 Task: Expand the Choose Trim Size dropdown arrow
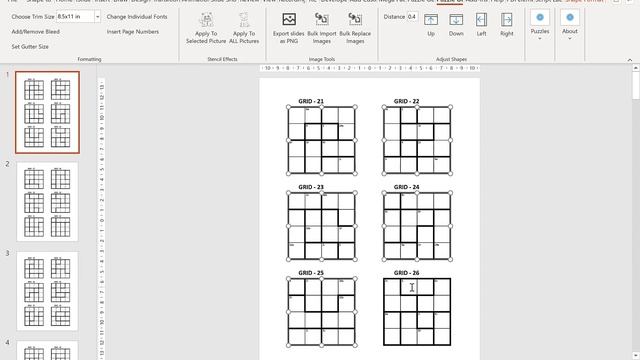[98, 17]
